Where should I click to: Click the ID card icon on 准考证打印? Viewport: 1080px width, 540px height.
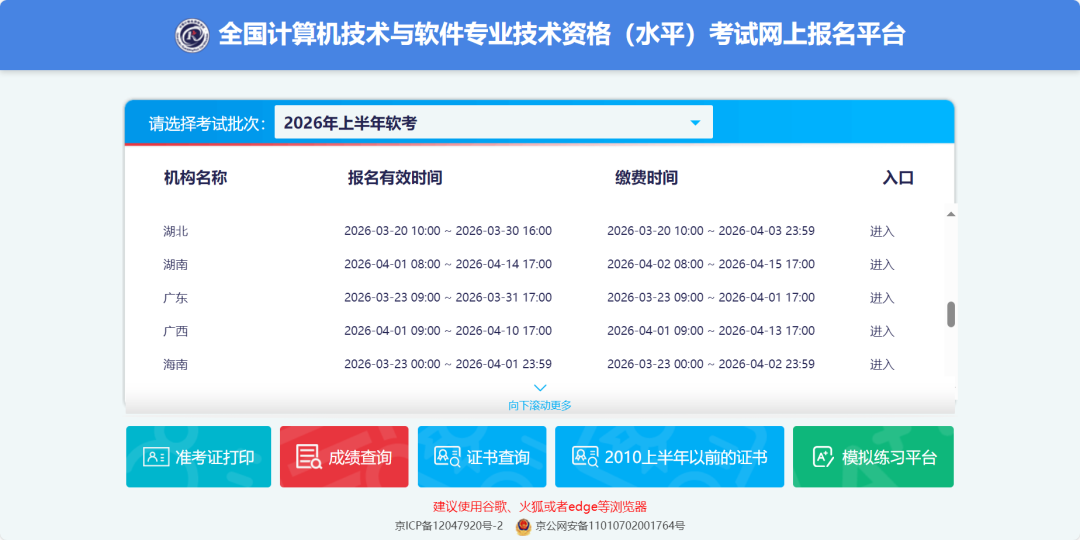click(156, 457)
